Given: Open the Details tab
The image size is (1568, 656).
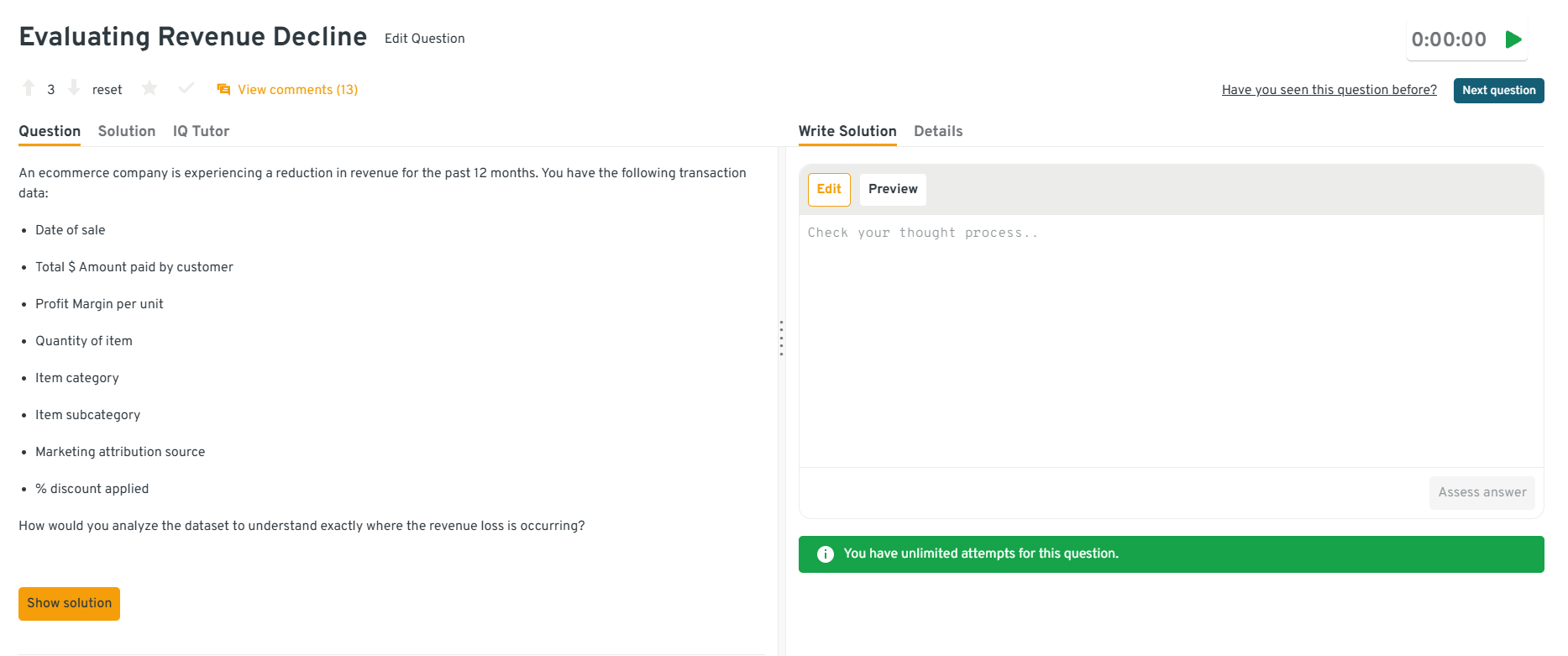Looking at the screenshot, I should 938,131.
